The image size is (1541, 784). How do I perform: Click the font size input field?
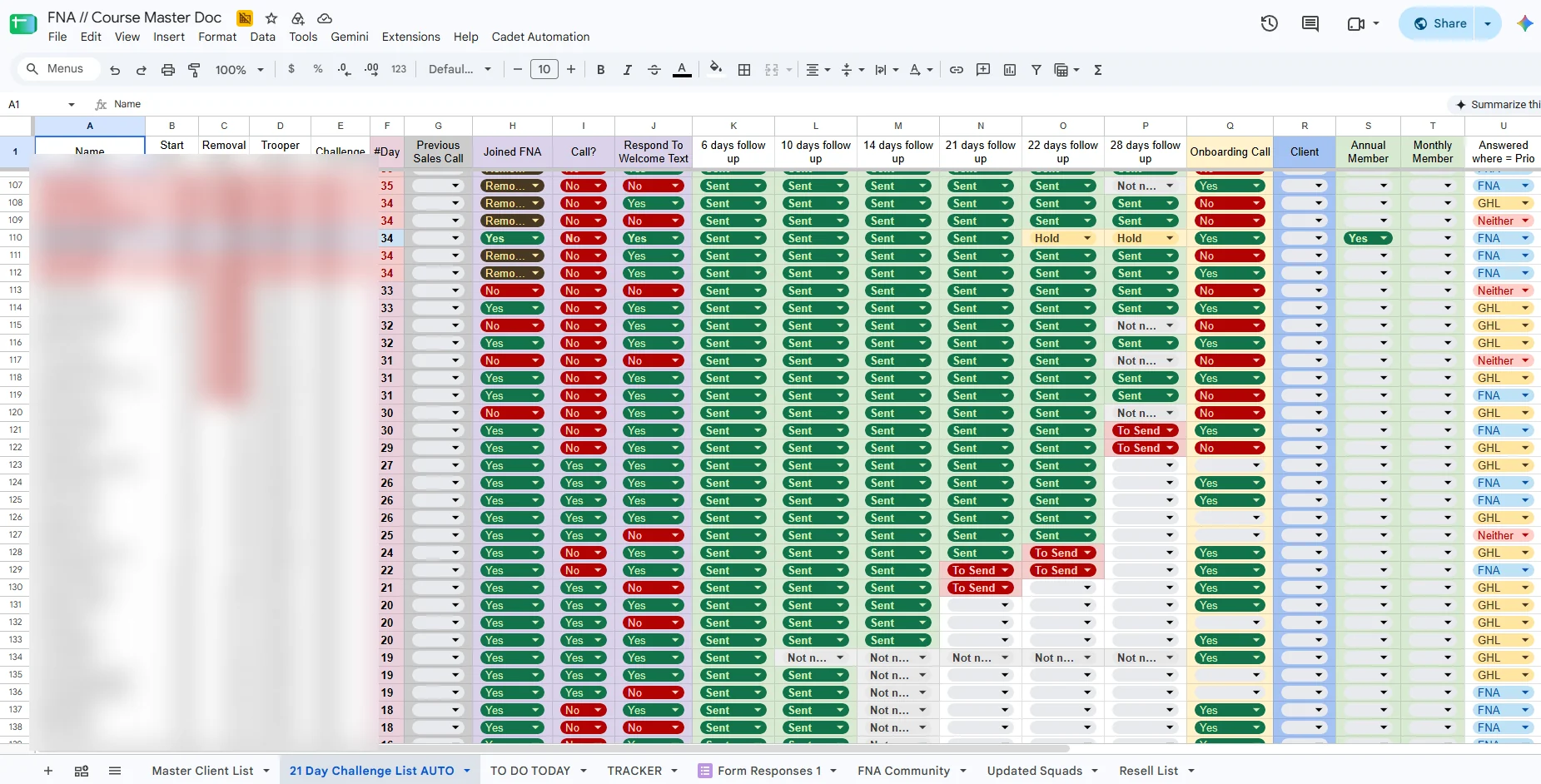pos(544,70)
